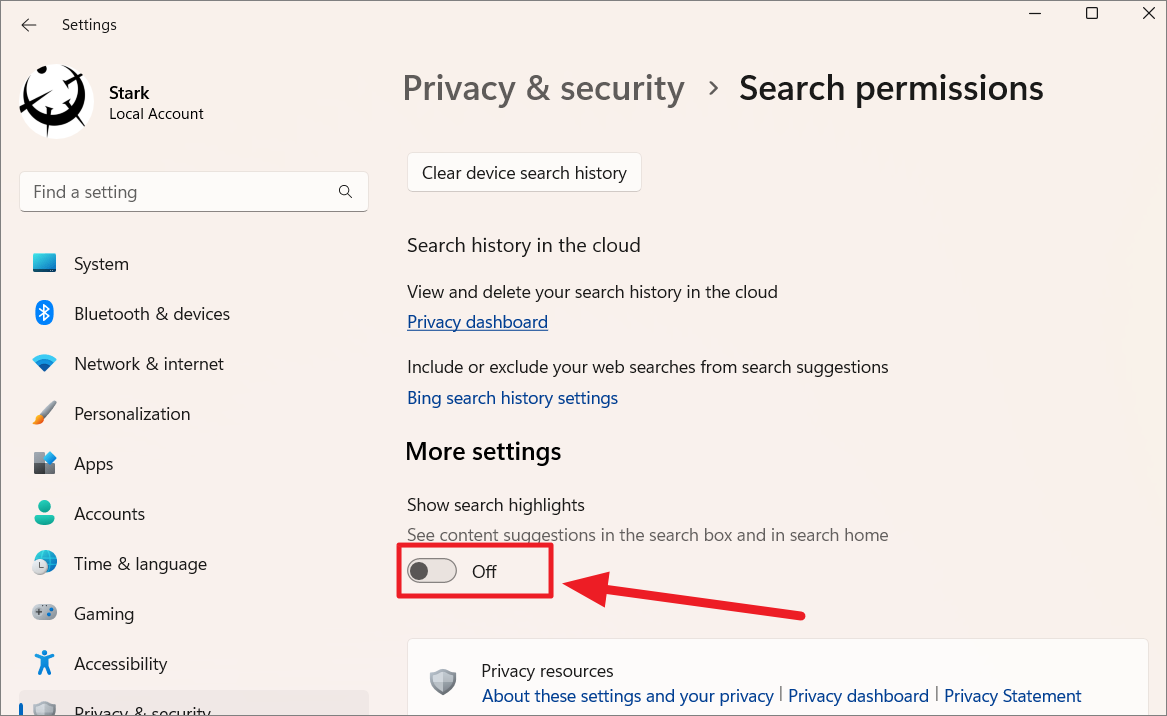Open System settings icon in sidebar

(x=44, y=263)
